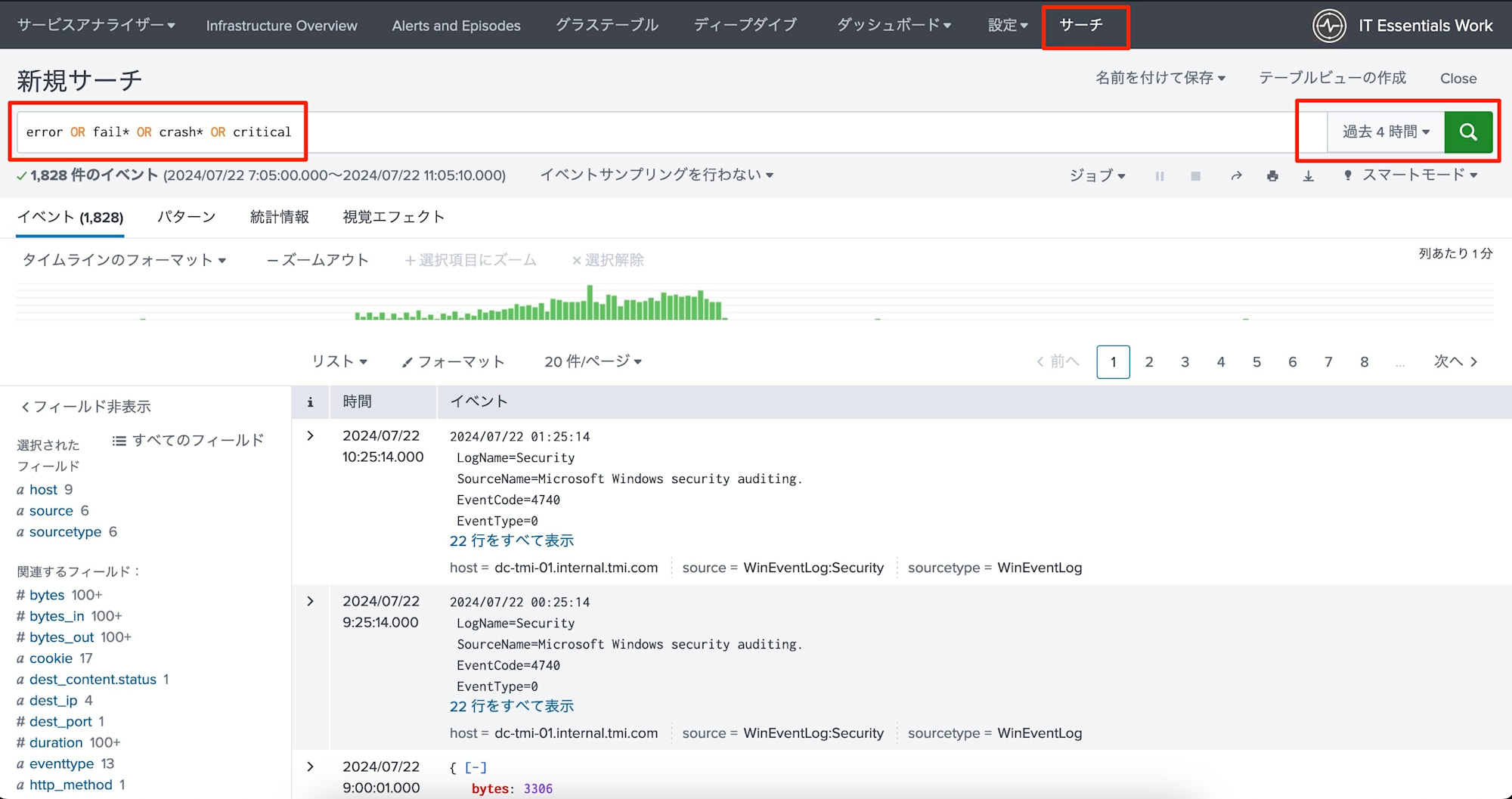1512x799 pixels.
Task: Open 名前を付けて保存 dropdown
Action: 1160,78
